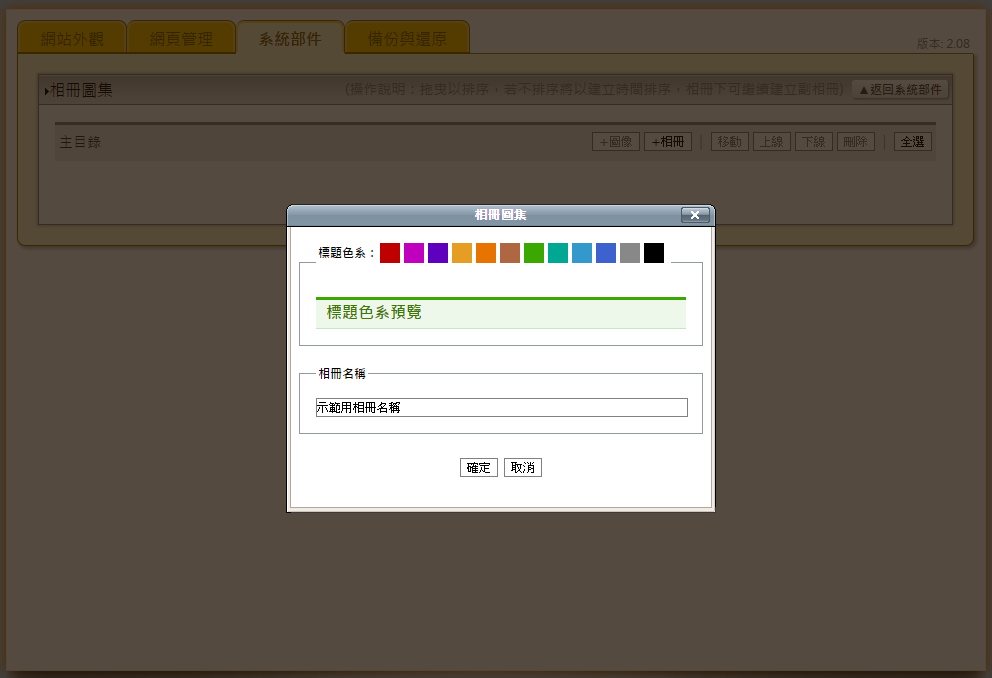
Task: Pick the gray title color swatch
Action: pyautogui.click(x=630, y=253)
